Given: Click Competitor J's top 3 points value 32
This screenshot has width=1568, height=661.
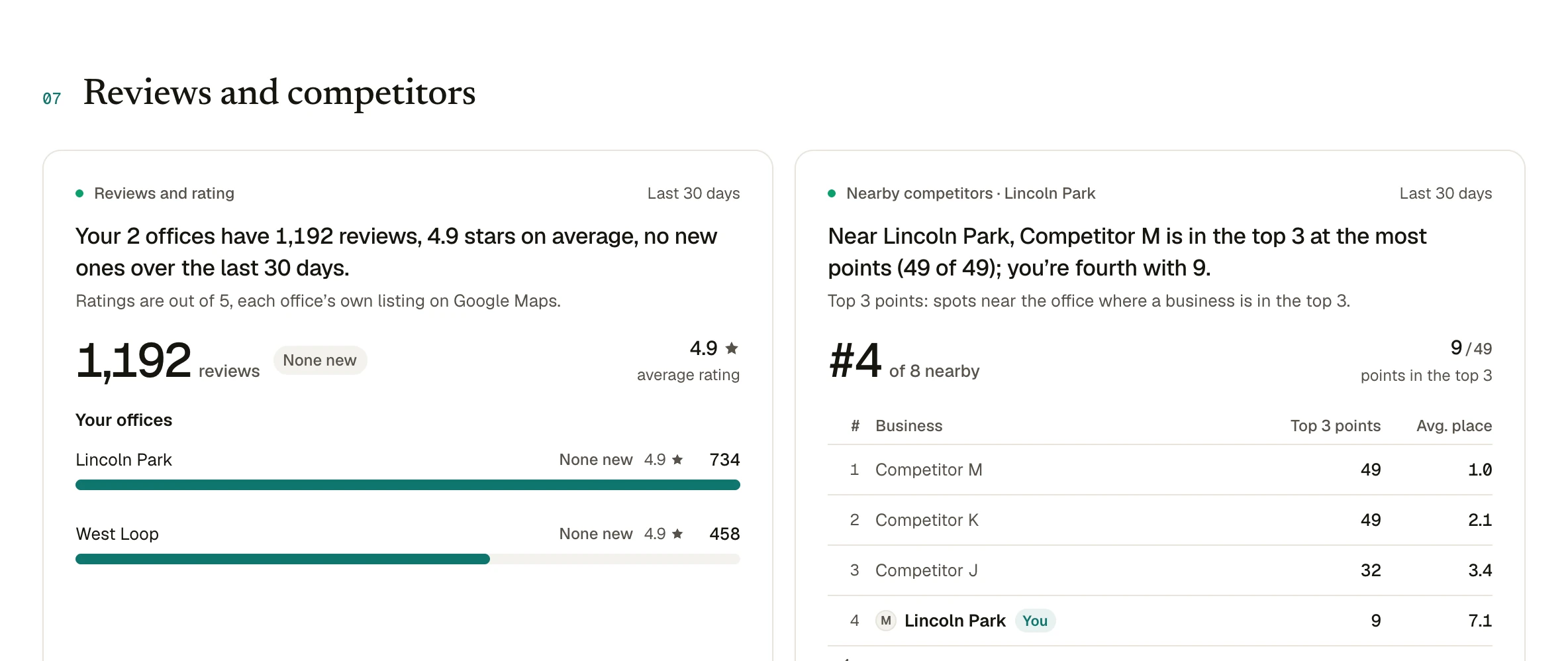Looking at the screenshot, I should (x=1371, y=570).
